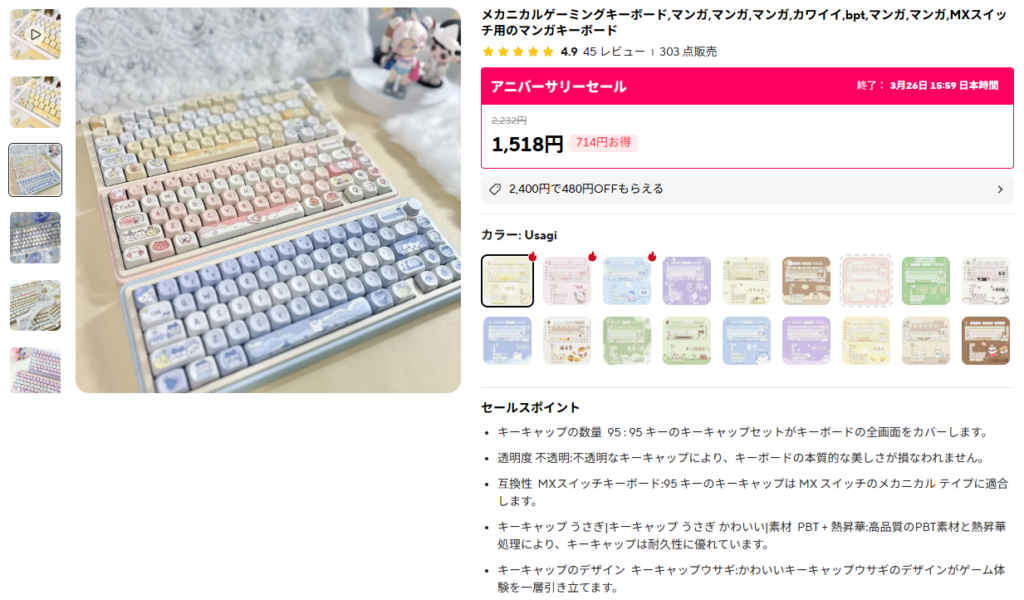Image resolution: width=1024 pixels, height=600 pixels.
Task: Expand the 2,400円で480円OFF coupon chevron
Action: coord(1000,189)
